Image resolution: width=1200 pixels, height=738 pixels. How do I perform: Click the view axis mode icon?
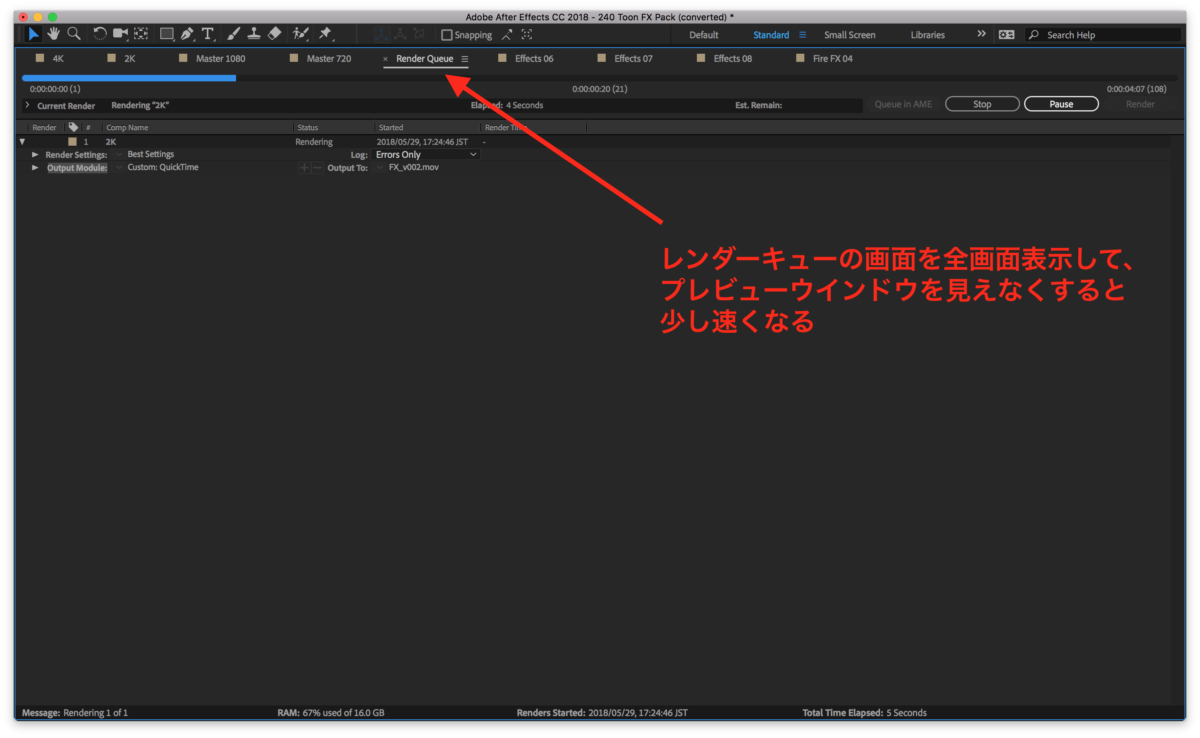pyautogui.click(x=418, y=34)
